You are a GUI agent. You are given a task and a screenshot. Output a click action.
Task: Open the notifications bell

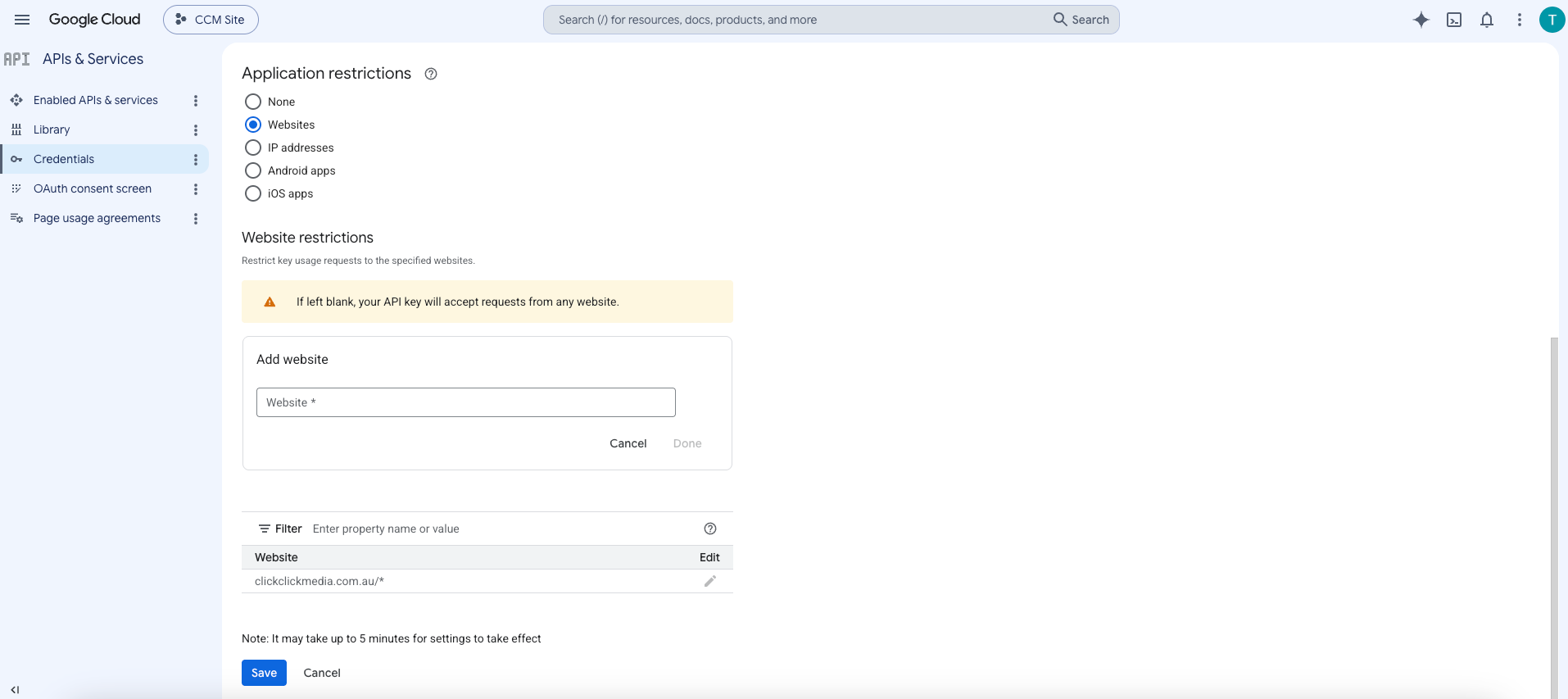click(1487, 20)
